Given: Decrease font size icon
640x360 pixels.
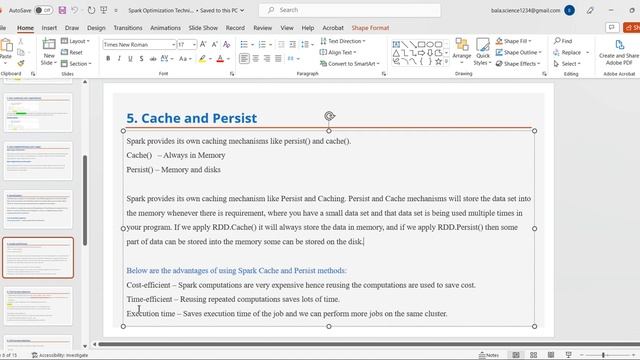Looking at the screenshot, I should [x=215, y=44].
